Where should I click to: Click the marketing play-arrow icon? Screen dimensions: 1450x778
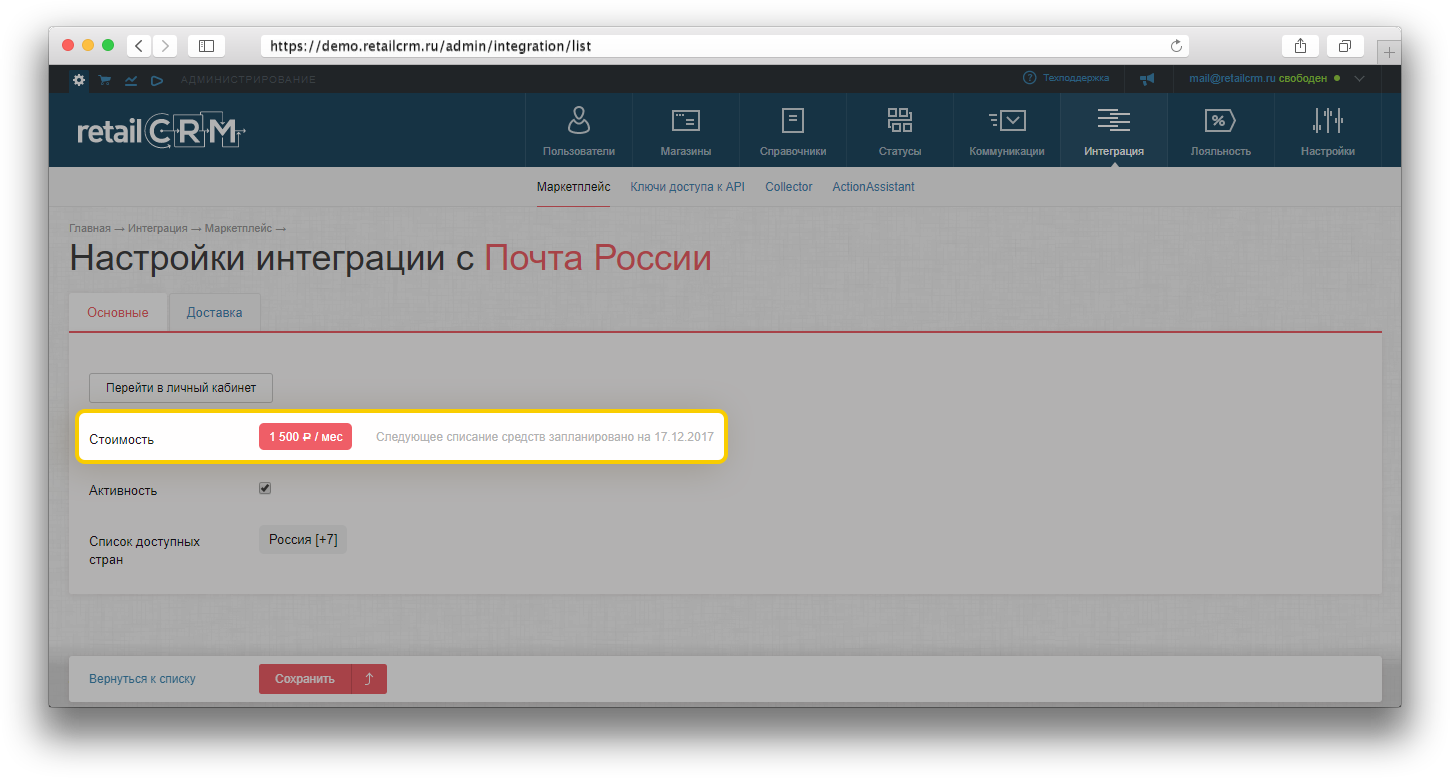157,80
